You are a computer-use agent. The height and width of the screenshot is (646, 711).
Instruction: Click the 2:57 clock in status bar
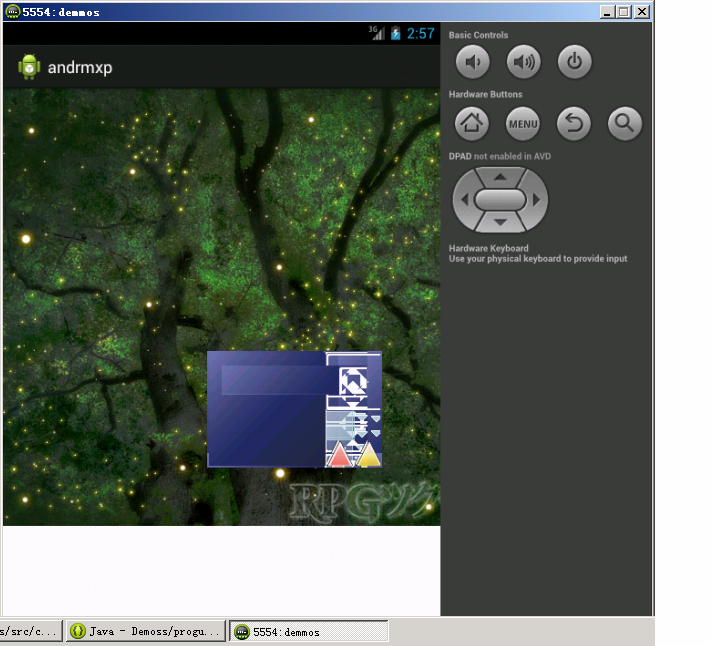coord(420,34)
